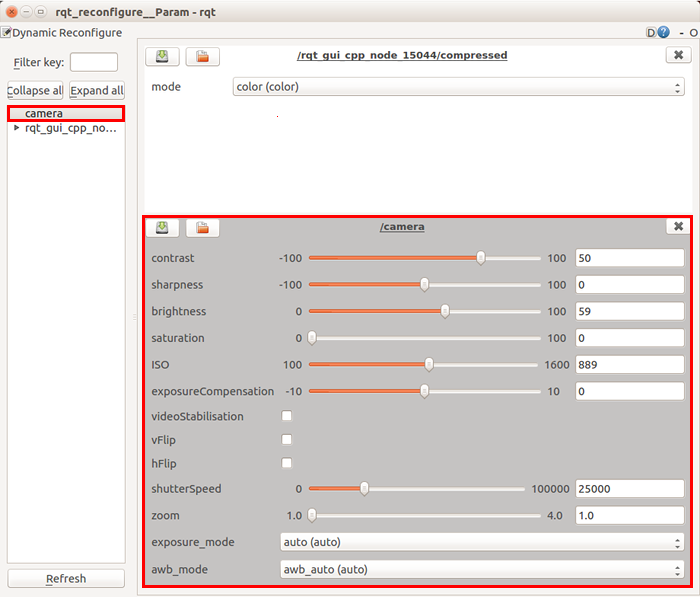700x597 pixels.
Task: Enable the videoStabilisation checkbox
Action: tap(287, 416)
